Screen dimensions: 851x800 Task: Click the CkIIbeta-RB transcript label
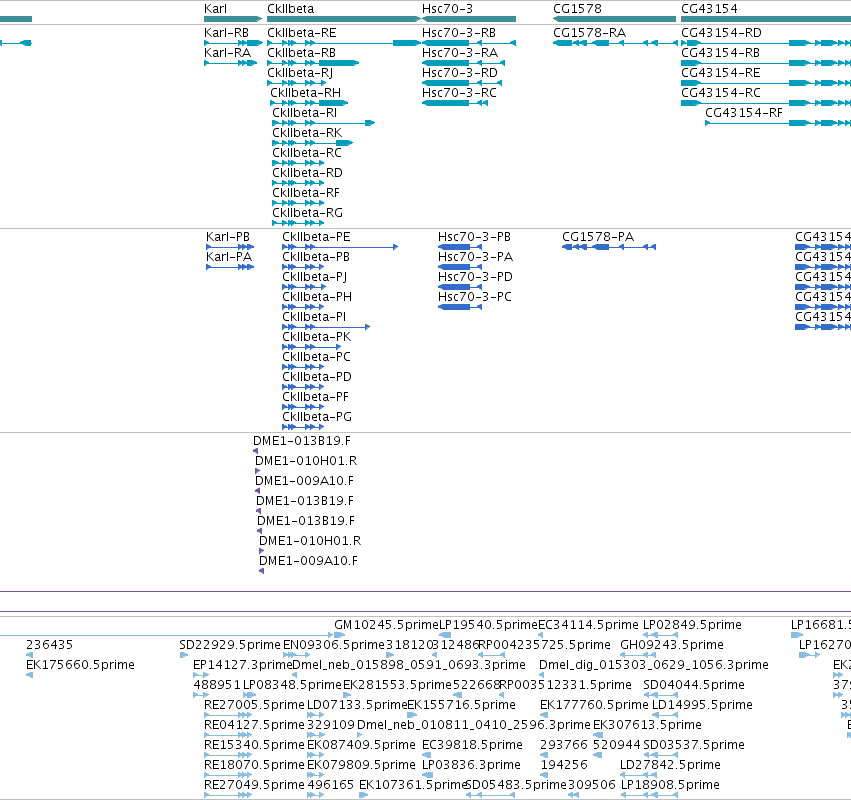[301, 53]
